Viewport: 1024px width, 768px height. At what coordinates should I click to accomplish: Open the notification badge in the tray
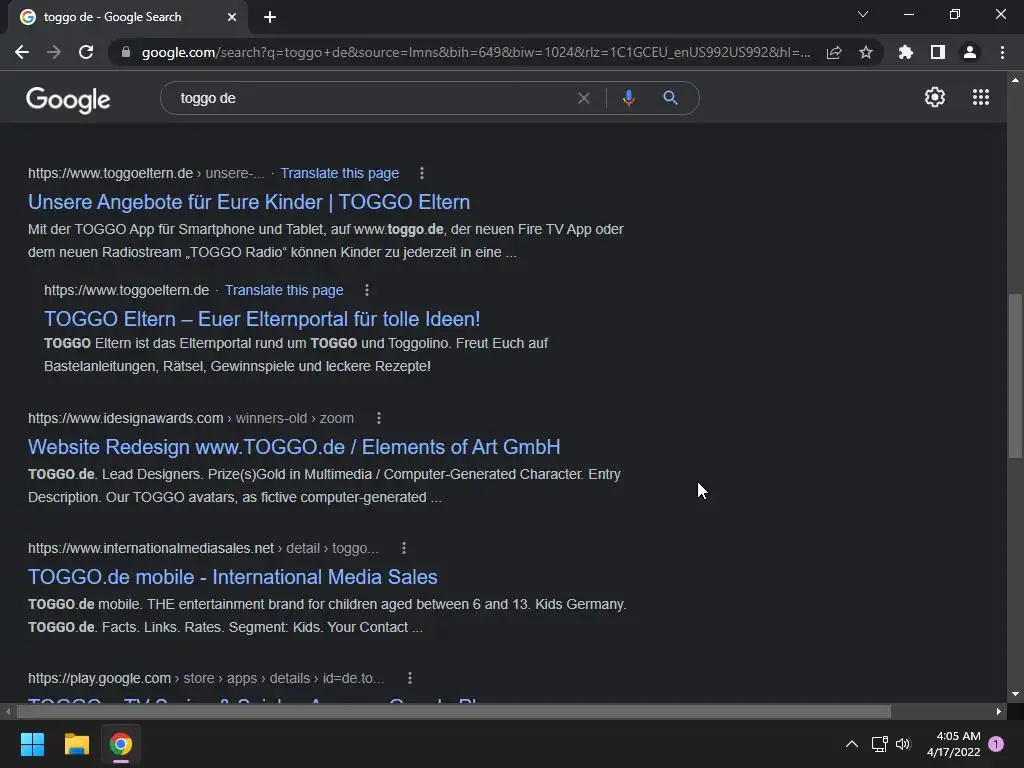(996, 744)
